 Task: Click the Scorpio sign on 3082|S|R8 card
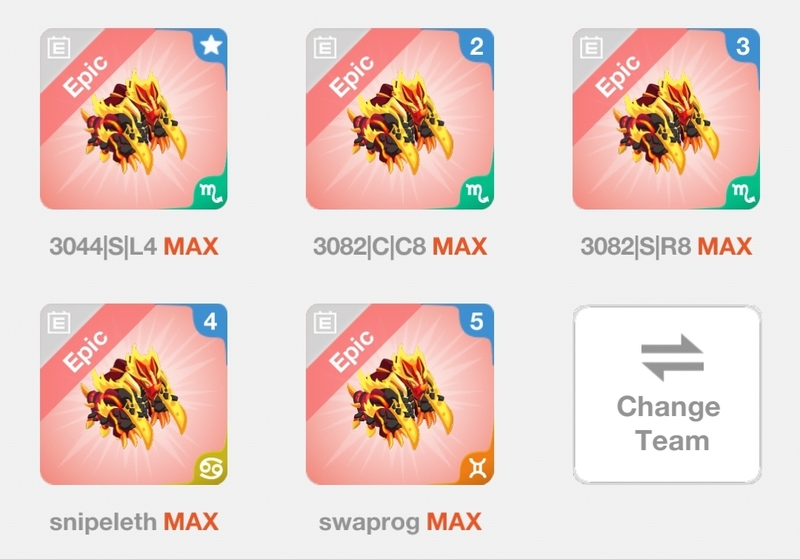click(743, 193)
